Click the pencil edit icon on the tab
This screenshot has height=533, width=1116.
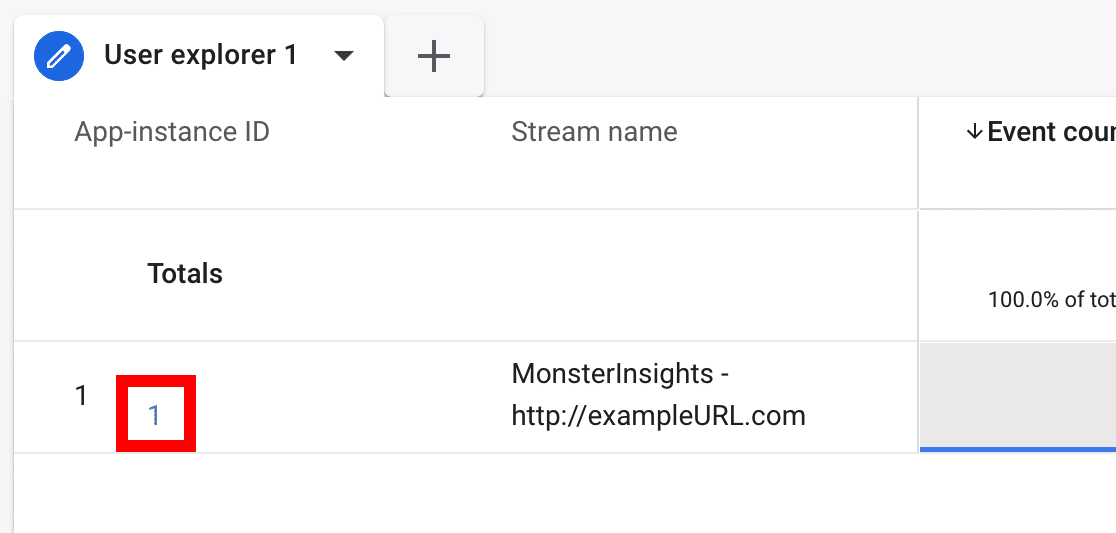[59, 55]
